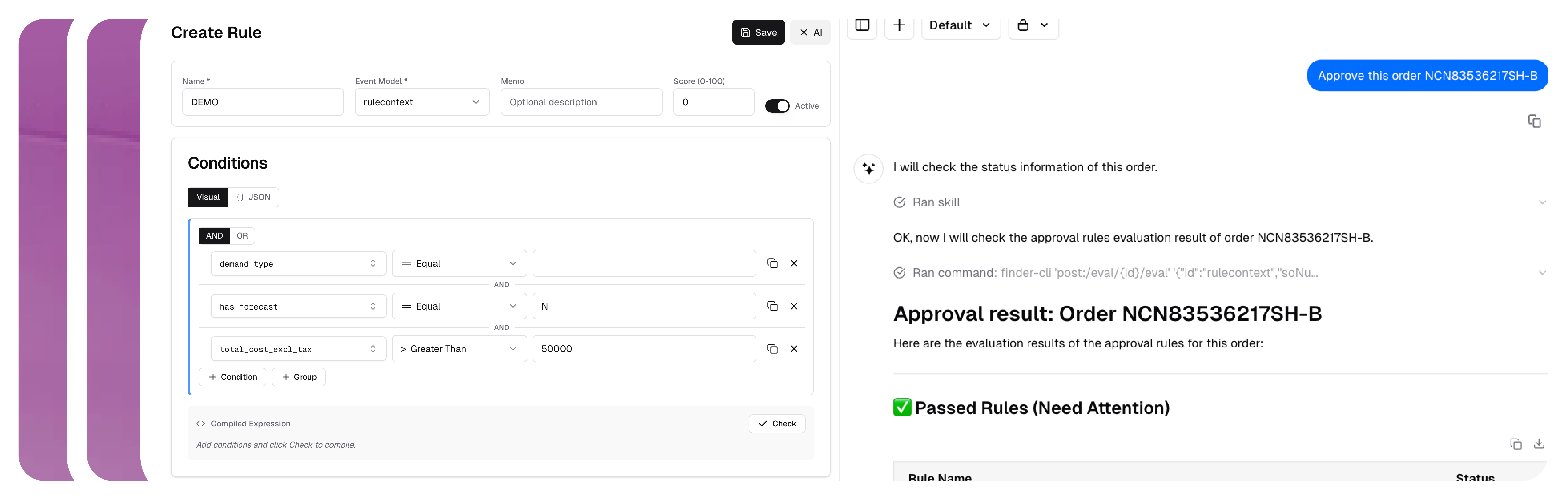Duplicate the demand_type condition
Screen dimensions: 1568x501
point(773,264)
